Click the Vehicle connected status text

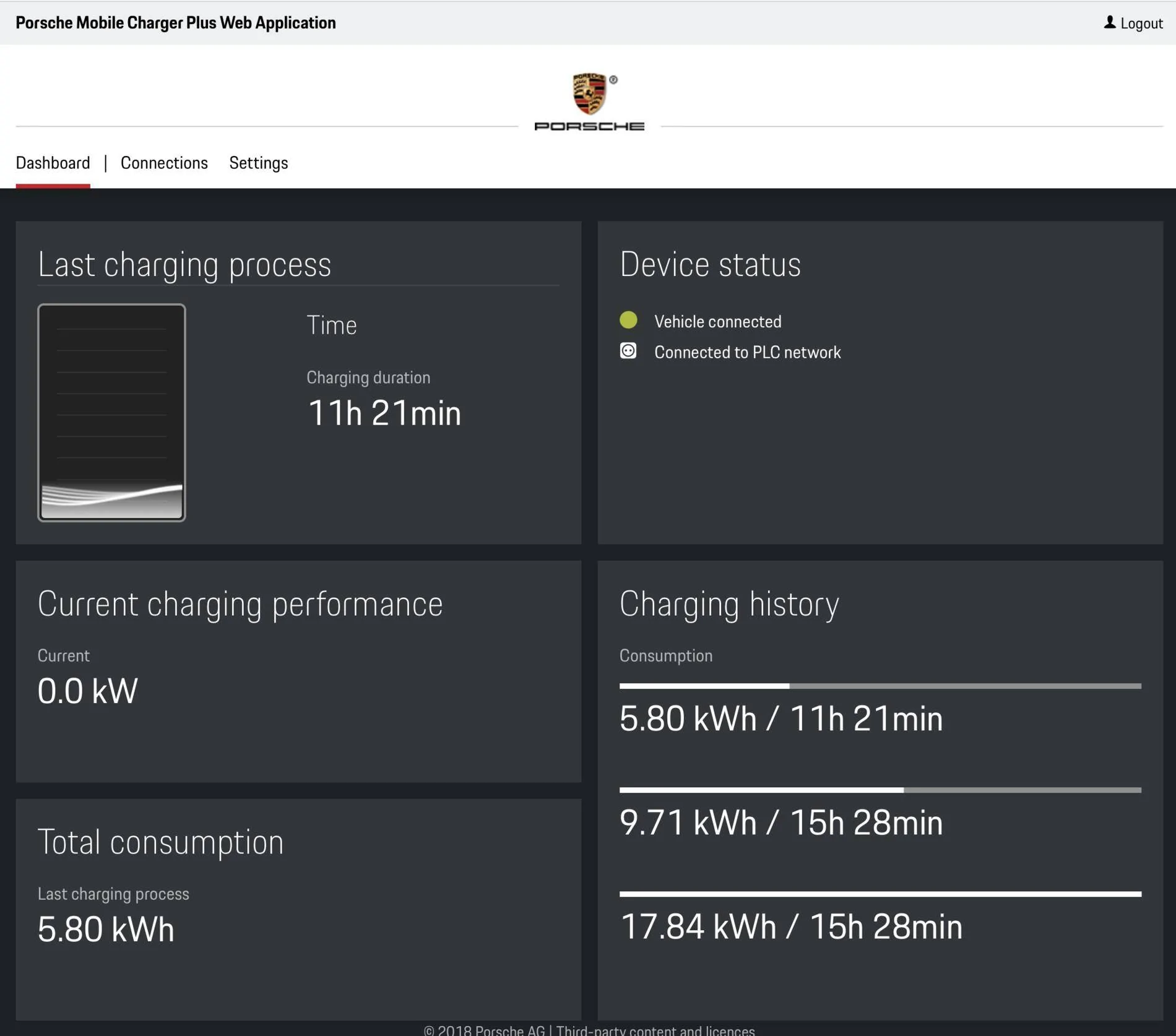click(718, 322)
